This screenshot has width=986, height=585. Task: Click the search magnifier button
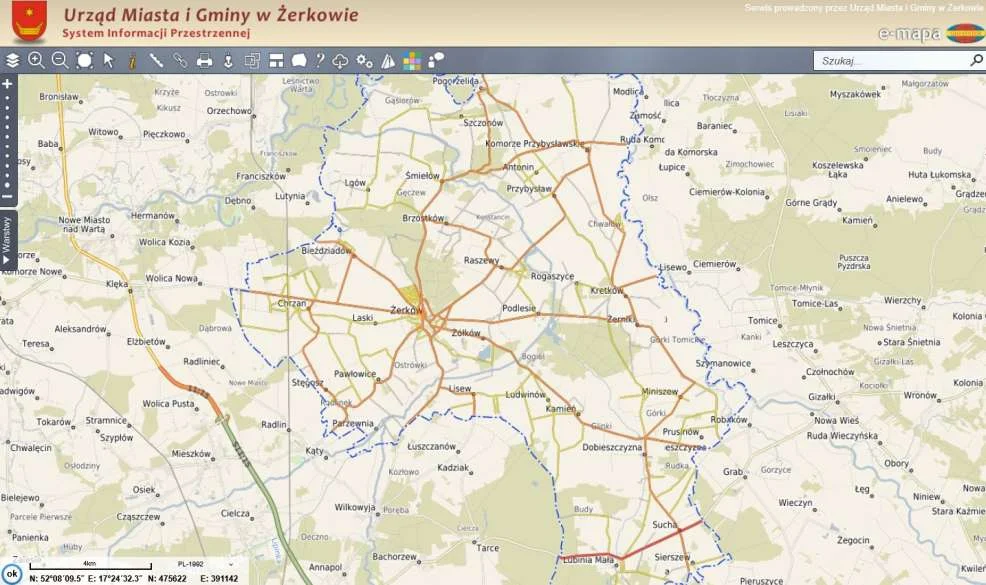point(976,61)
